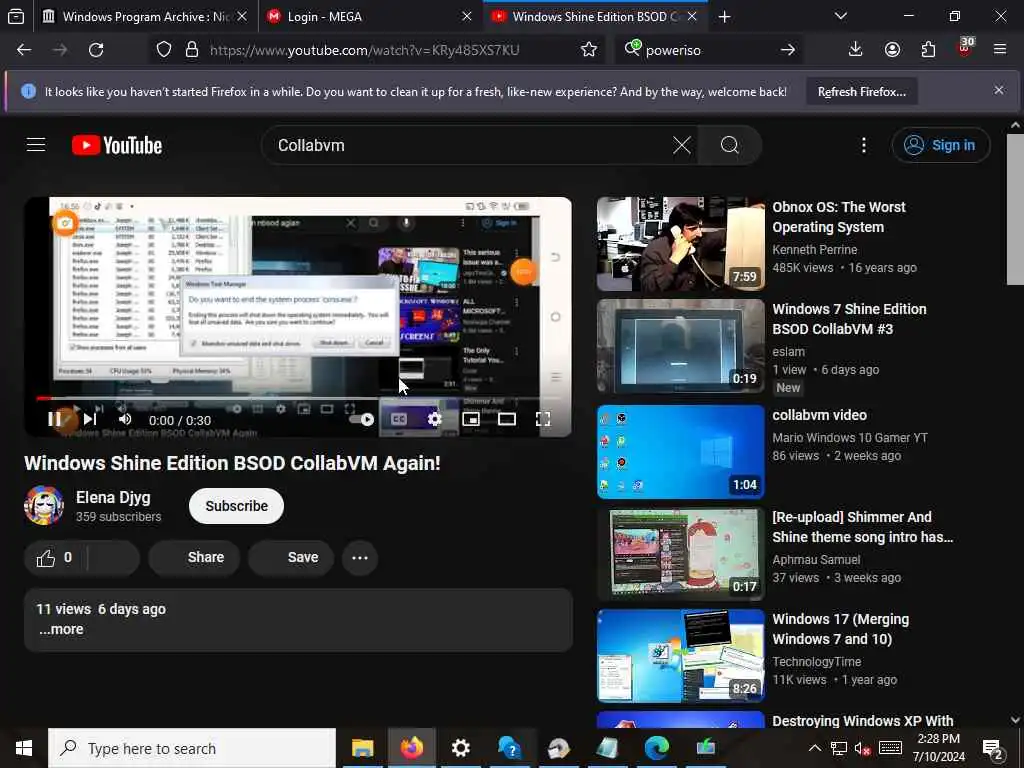Pause the video playback
The width and height of the screenshot is (1024, 768).
point(55,419)
